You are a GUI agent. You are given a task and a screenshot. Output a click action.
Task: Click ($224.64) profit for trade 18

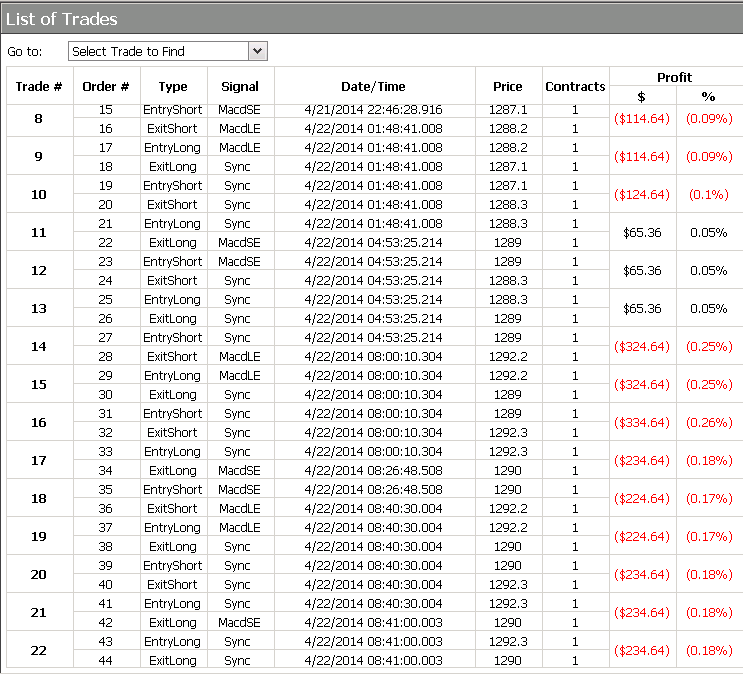642,499
